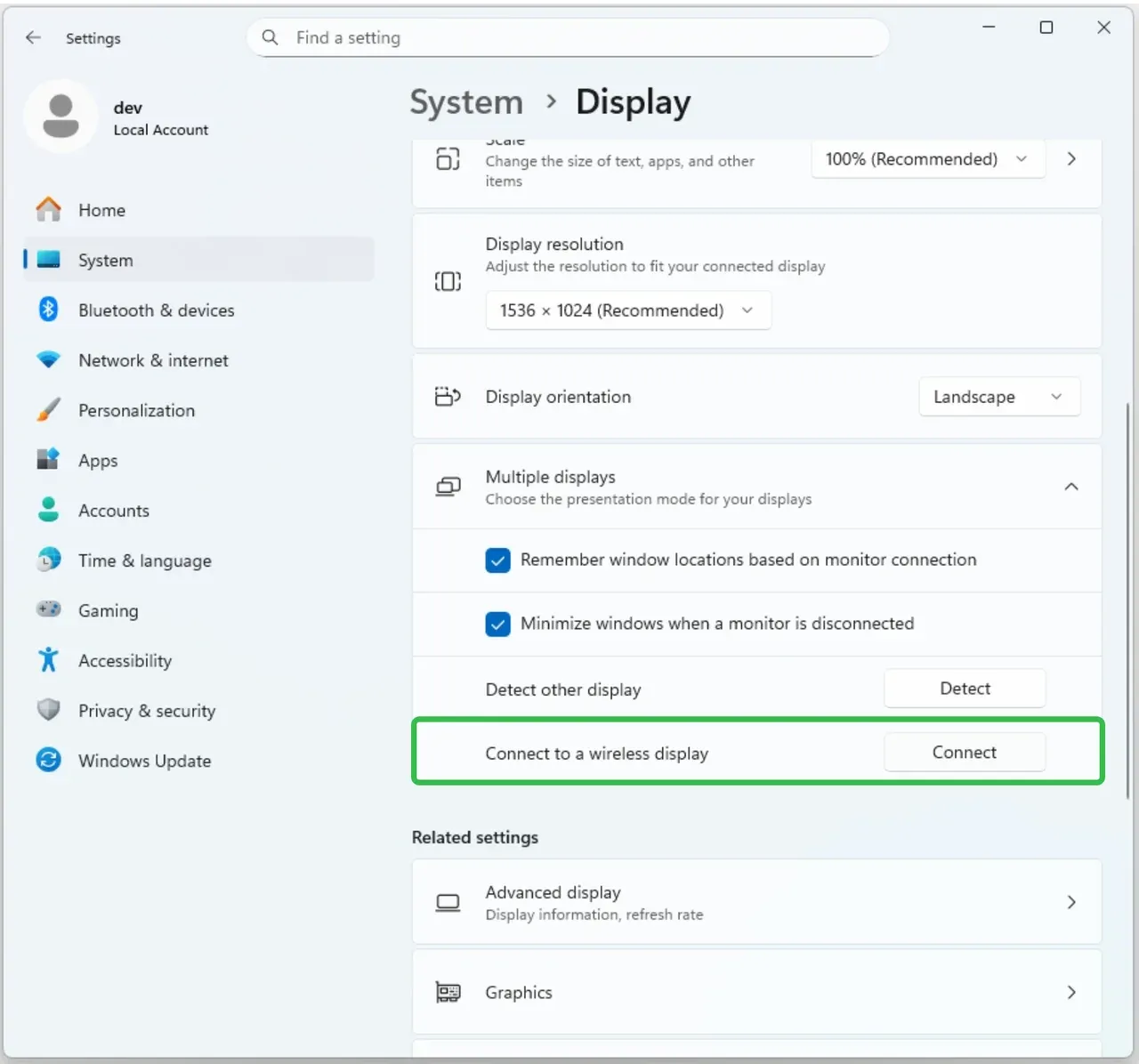Open Apps page from sidebar
This screenshot has height=1064, width=1139.
[x=199, y=460]
